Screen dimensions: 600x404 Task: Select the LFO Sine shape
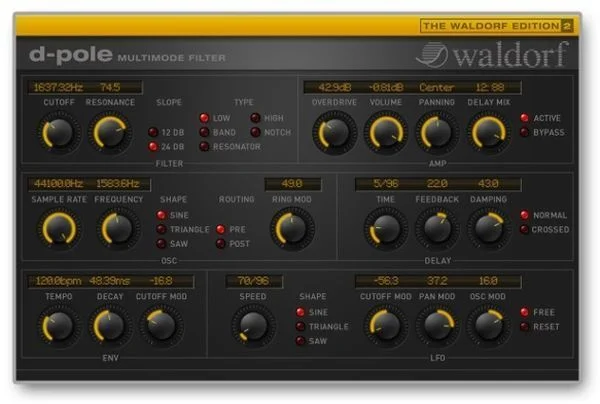[301, 312]
